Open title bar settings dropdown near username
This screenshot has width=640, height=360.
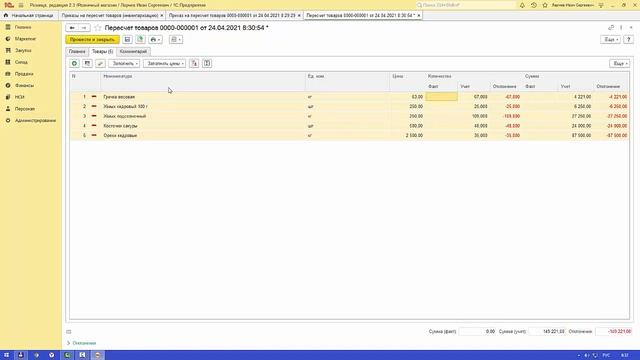point(601,5)
